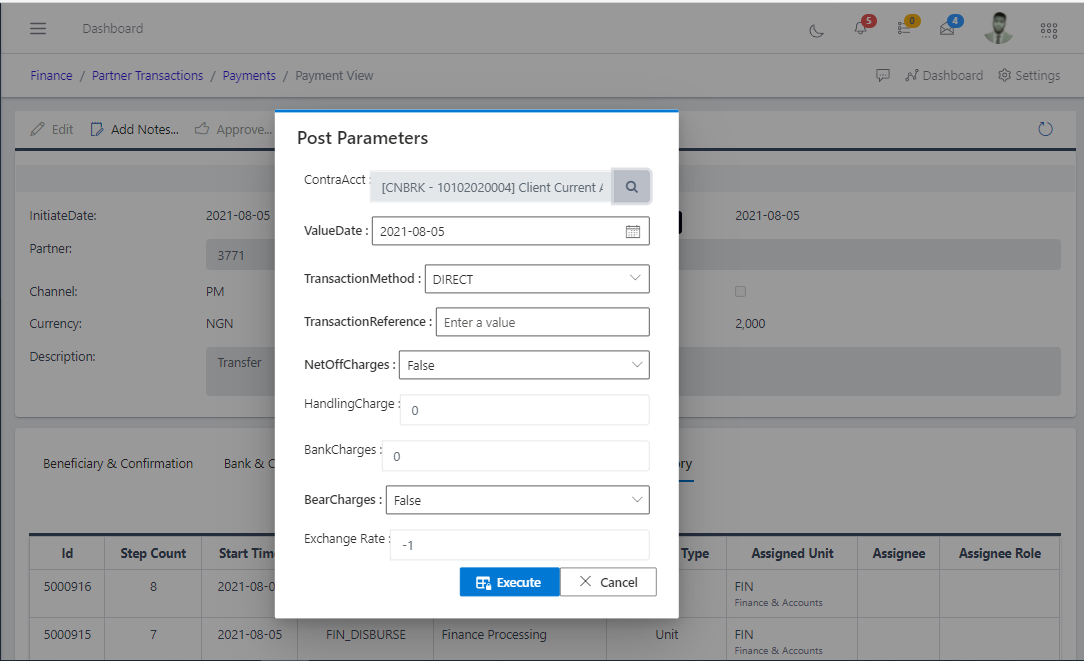Switch to the Beneficiary & Confirmation tab

click(x=117, y=463)
